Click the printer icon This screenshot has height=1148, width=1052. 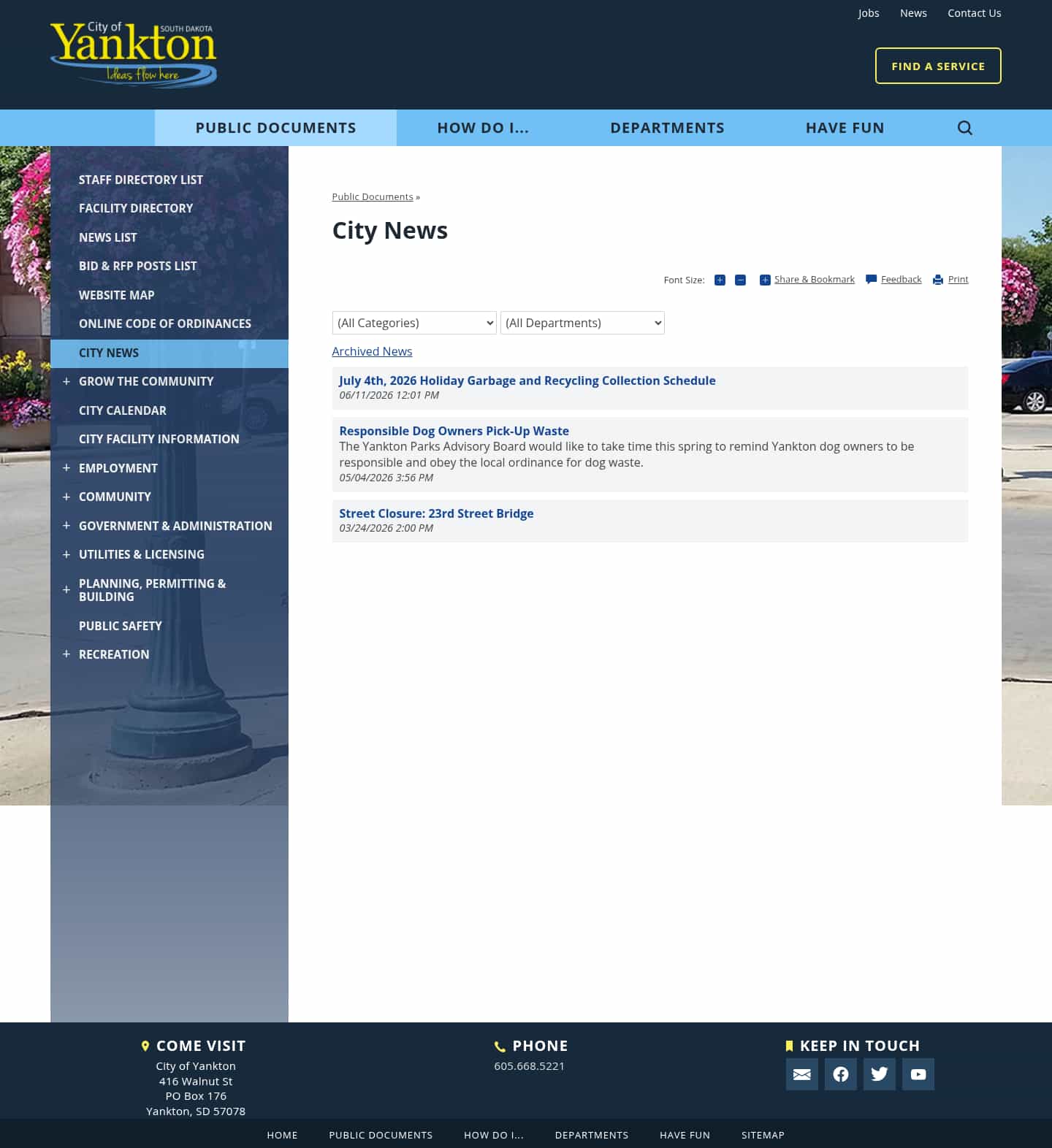coord(938,280)
